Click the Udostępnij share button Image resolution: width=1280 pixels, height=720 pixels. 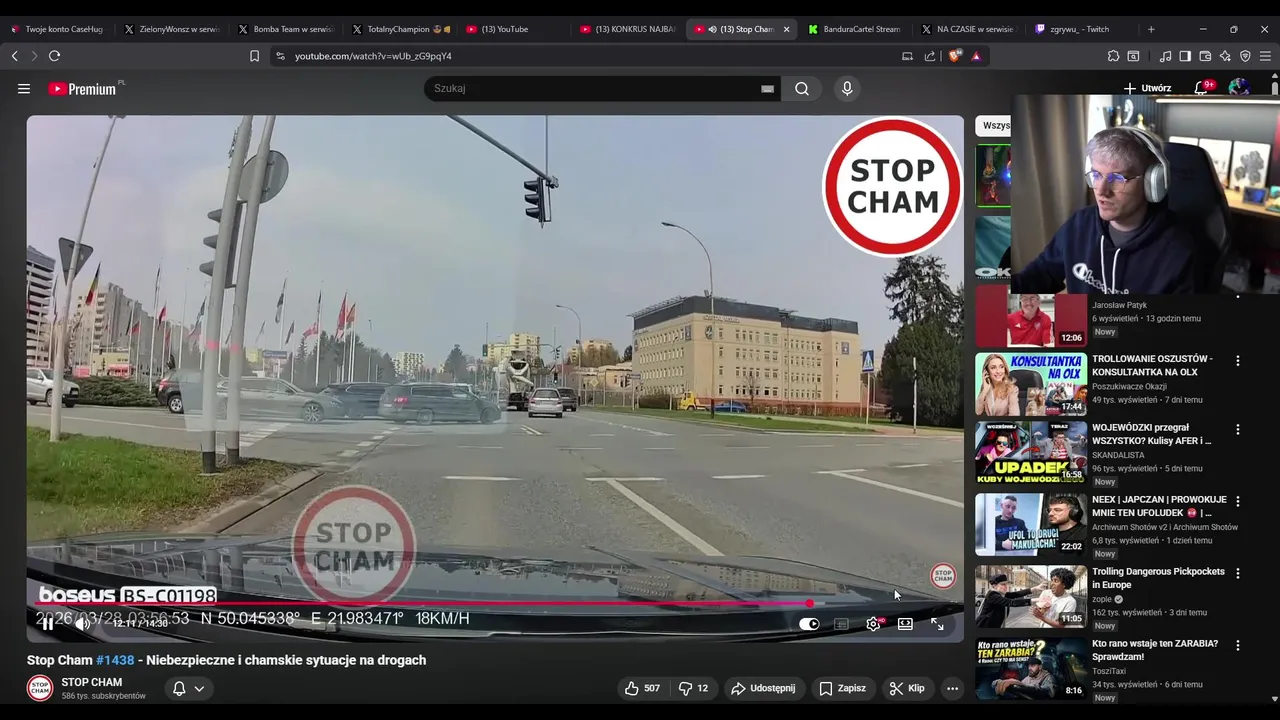(763, 688)
